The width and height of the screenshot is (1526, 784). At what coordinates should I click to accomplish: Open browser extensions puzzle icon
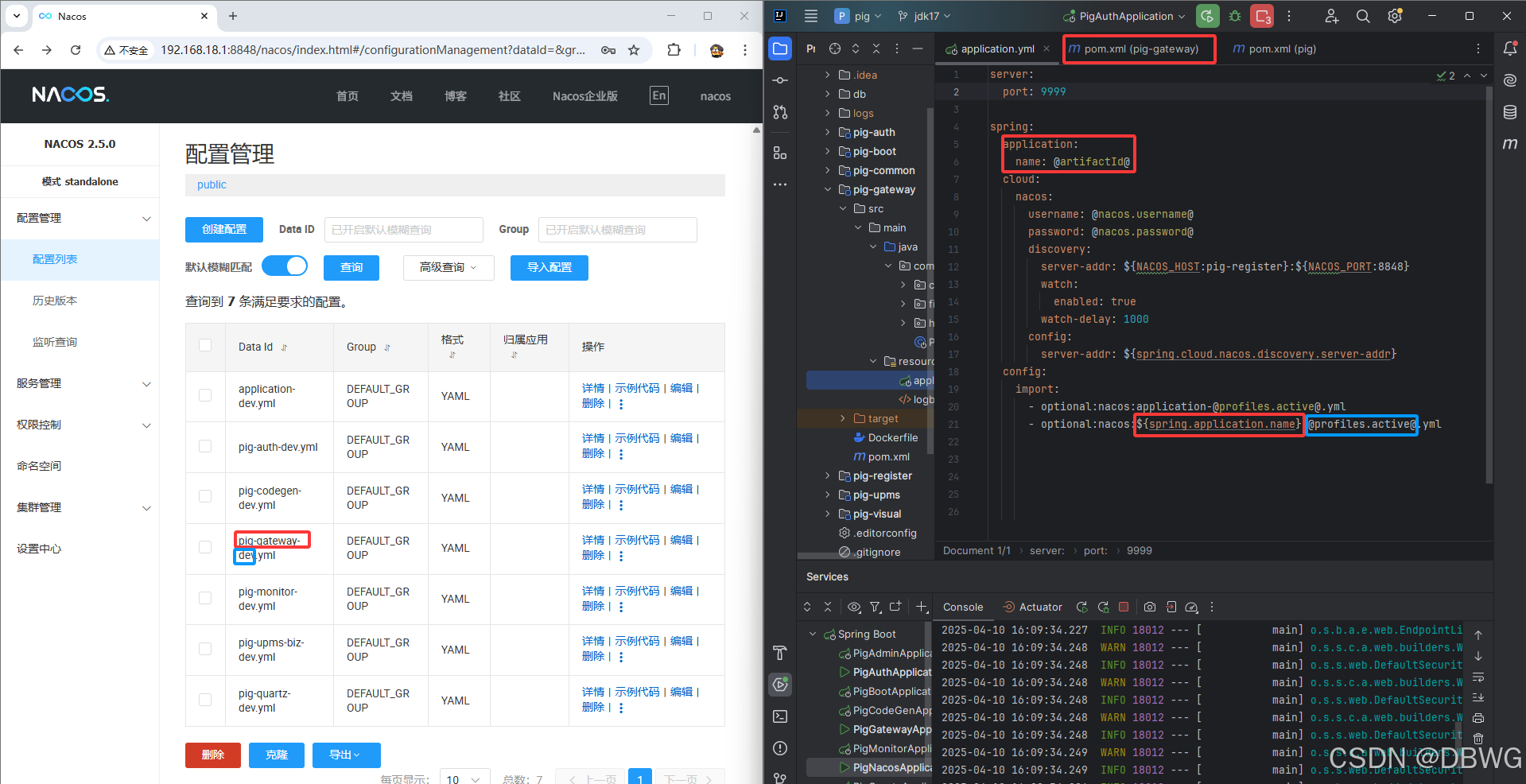(674, 50)
